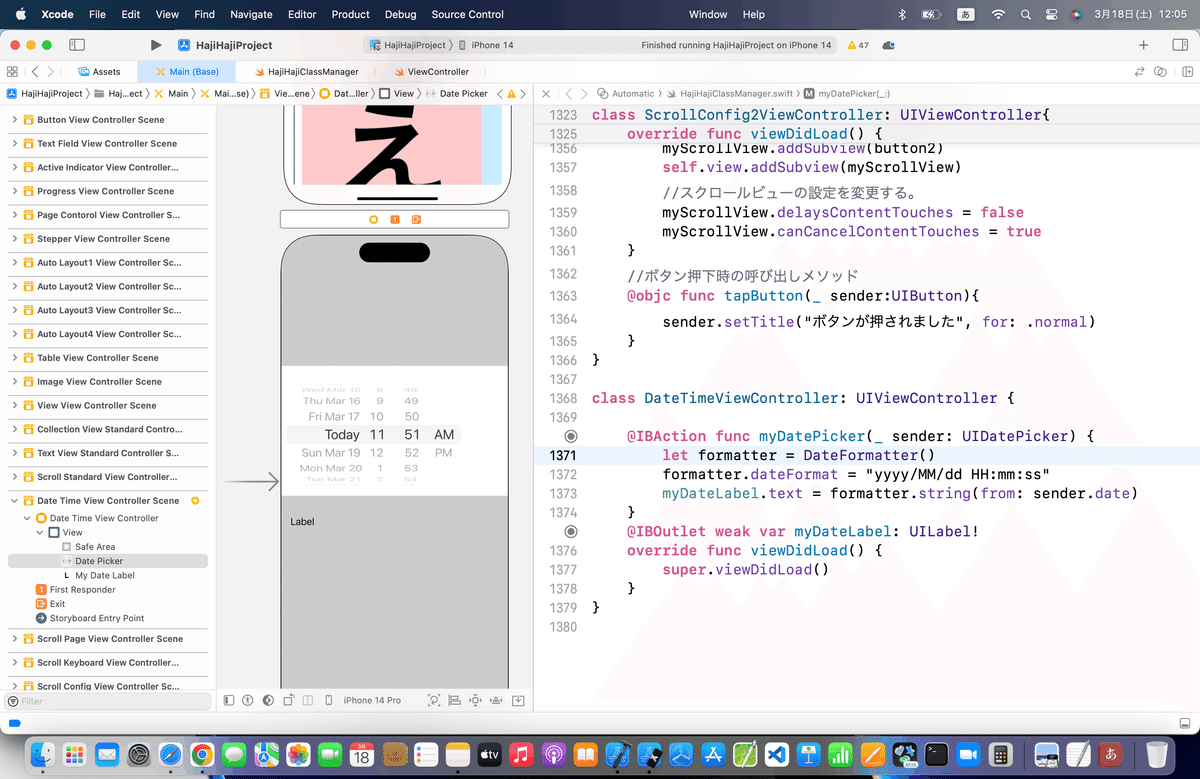The height and width of the screenshot is (779, 1200).
Task: Change the canvas orientation icon
Action: 287,700
